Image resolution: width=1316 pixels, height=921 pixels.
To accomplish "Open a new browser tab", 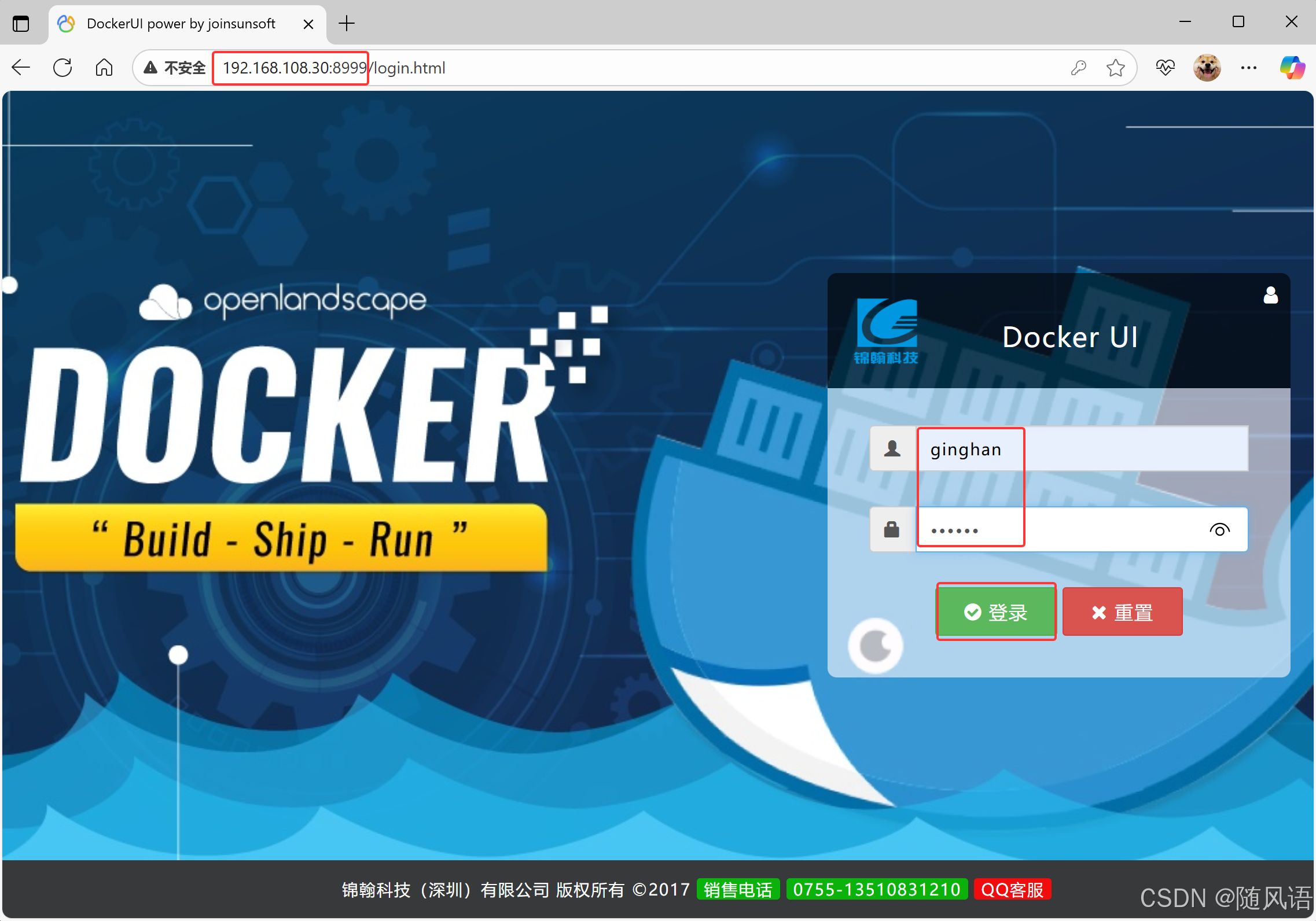I will click(x=347, y=24).
